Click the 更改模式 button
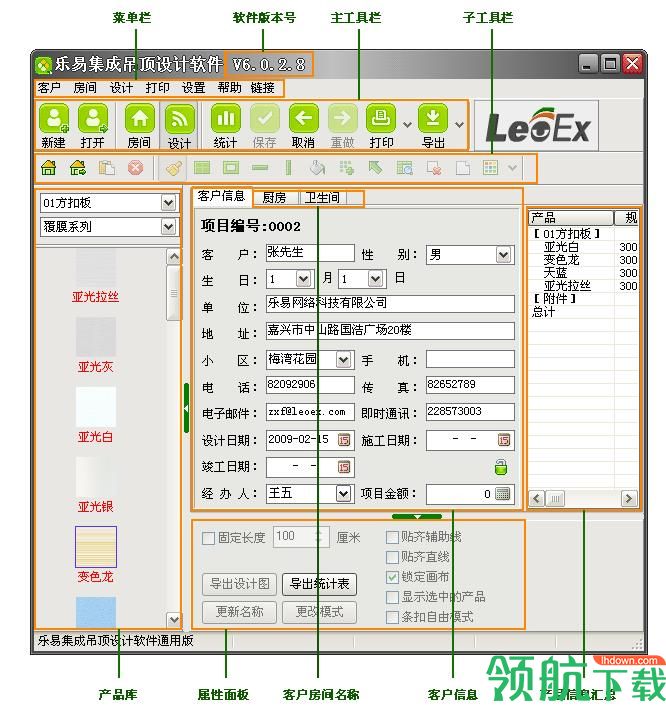The width and height of the screenshot is (666, 708). [x=319, y=612]
